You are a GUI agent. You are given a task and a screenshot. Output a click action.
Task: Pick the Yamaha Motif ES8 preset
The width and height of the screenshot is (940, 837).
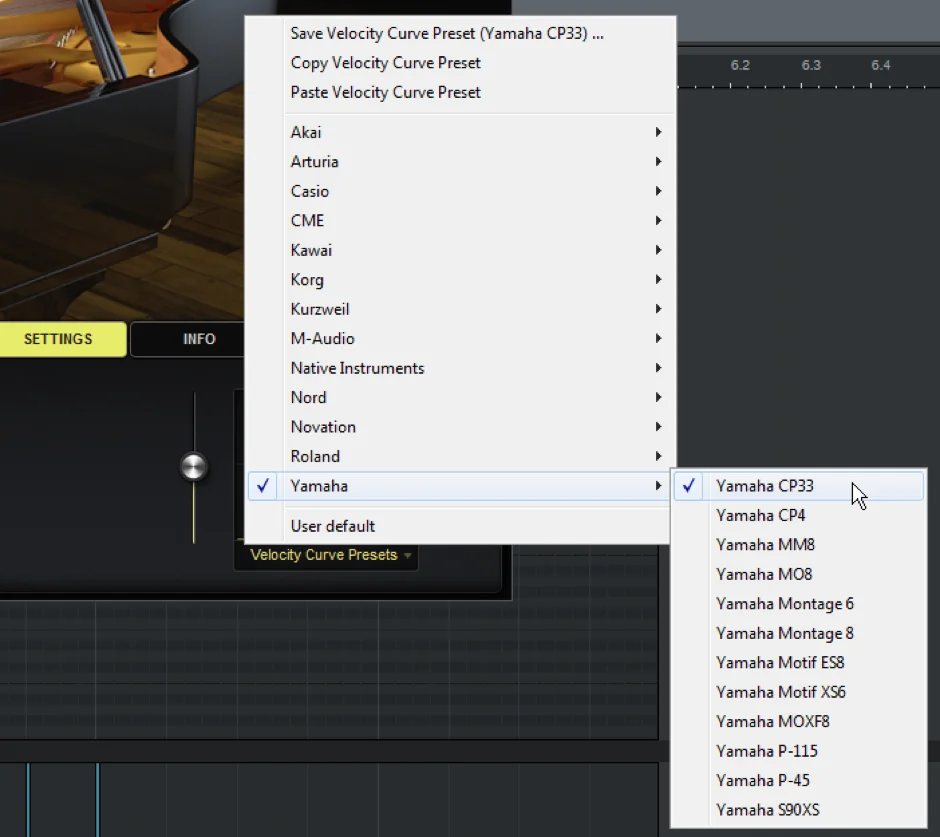coord(799,663)
